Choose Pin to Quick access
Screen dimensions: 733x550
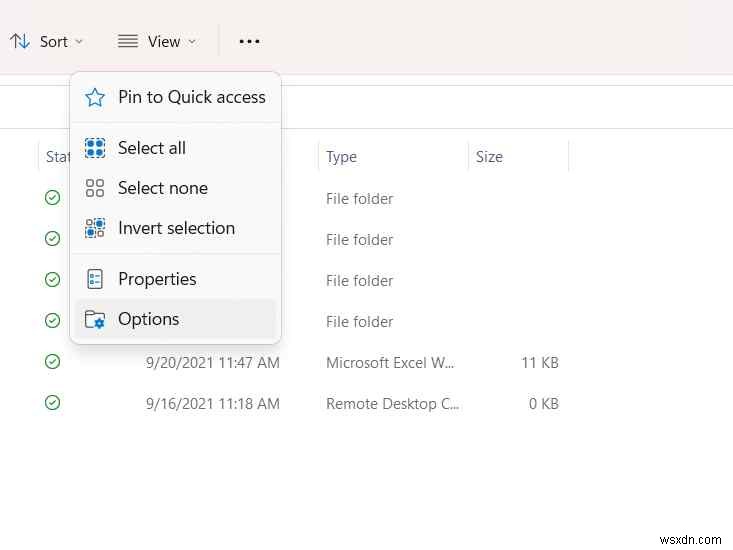(176, 97)
